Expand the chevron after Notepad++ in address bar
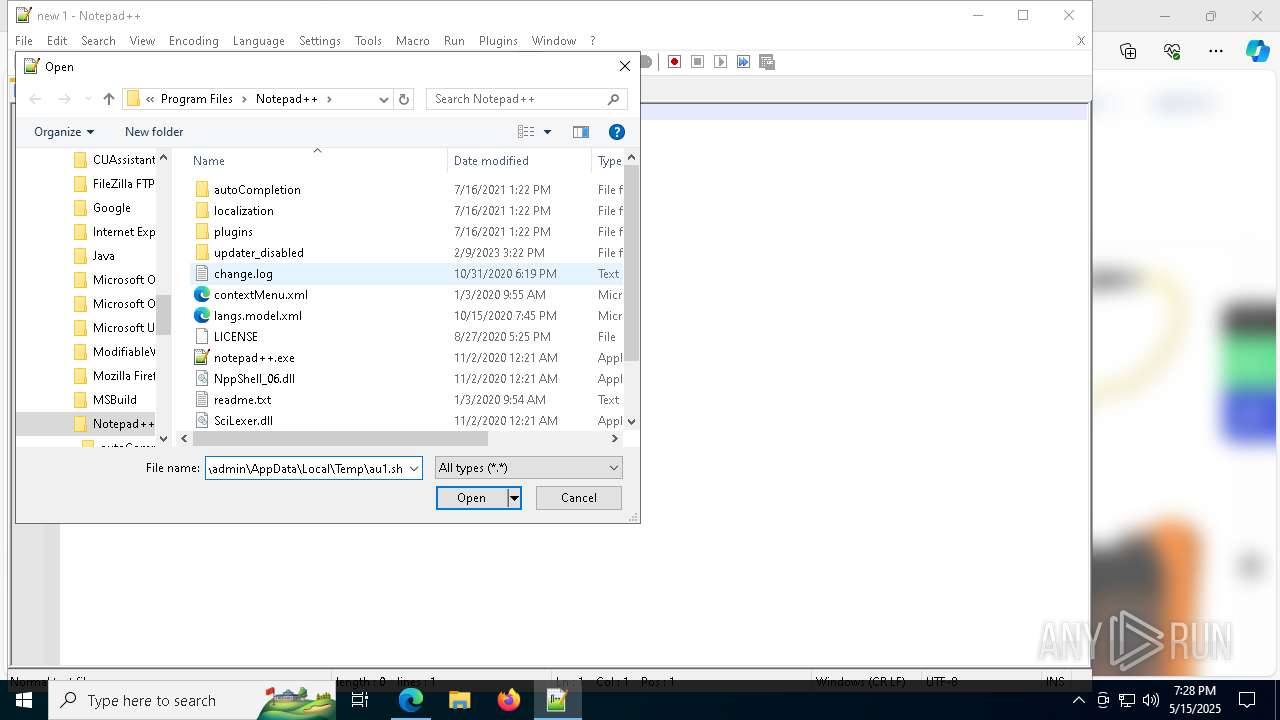This screenshot has width=1280, height=720. [x=329, y=99]
